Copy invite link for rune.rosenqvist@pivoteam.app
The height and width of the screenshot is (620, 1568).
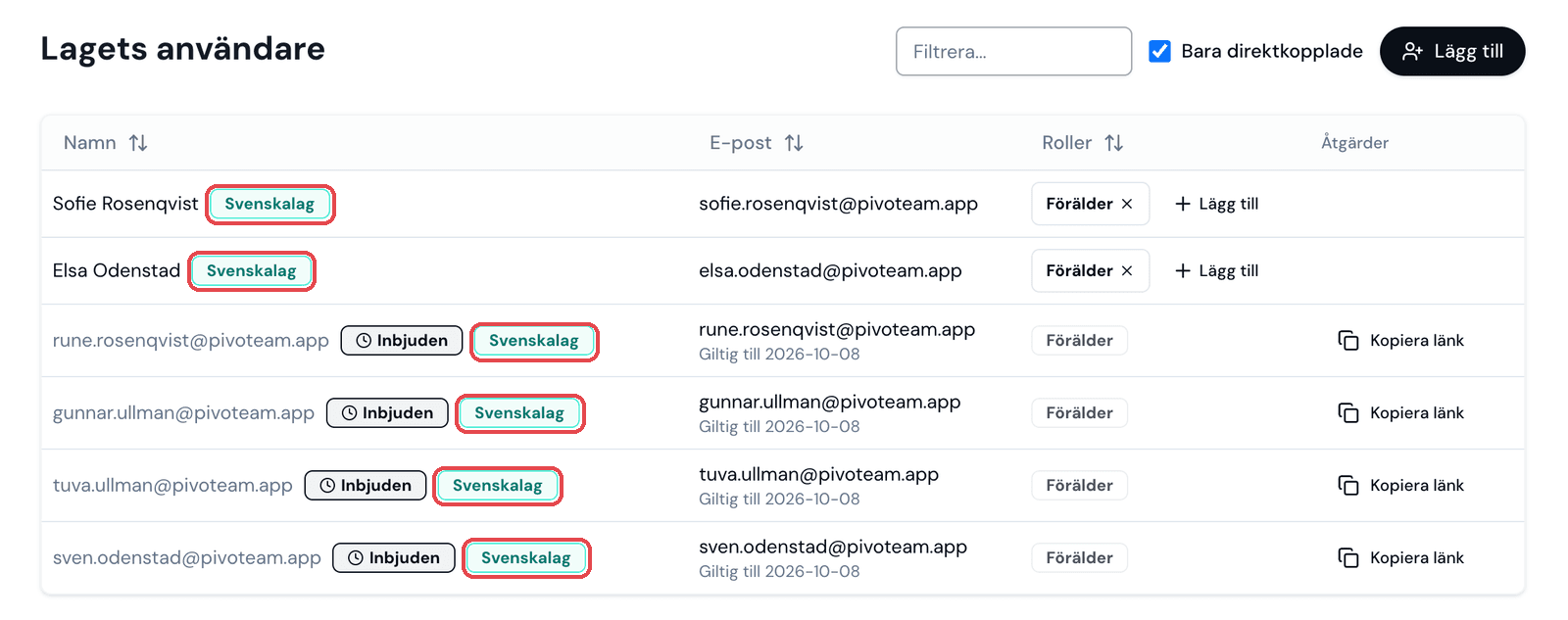tap(1401, 341)
